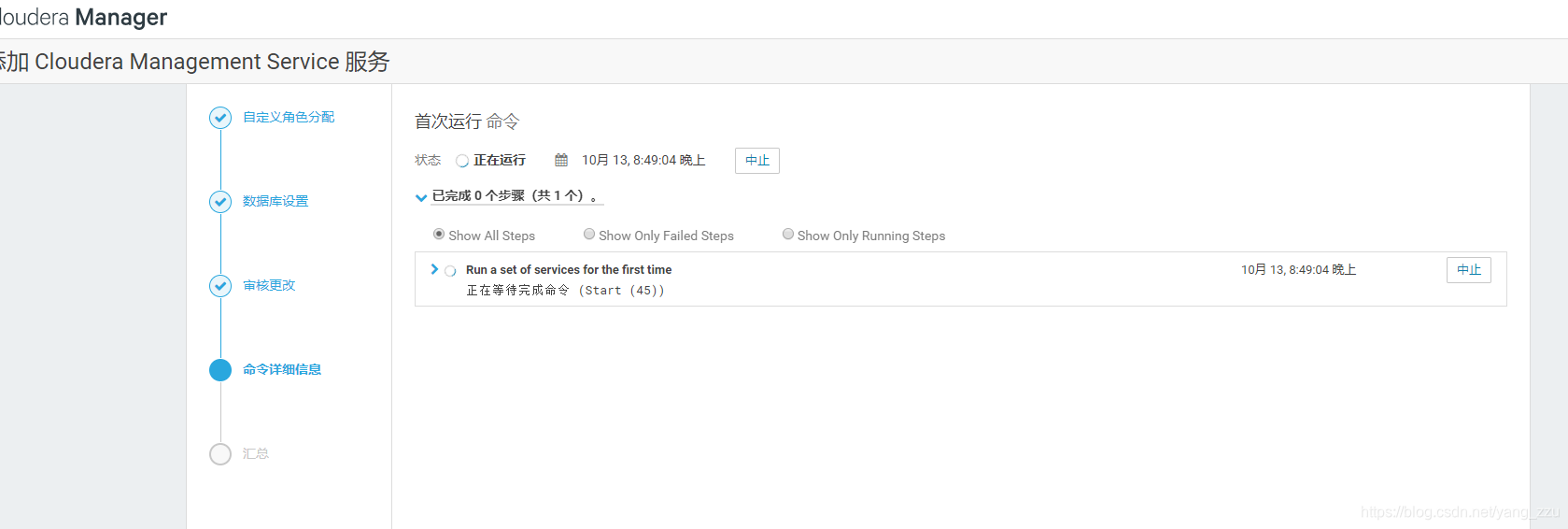Image resolution: width=1568 pixels, height=529 pixels.
Task: Click the 自定义角色分配 step checkmark circle
Action: [x=220, y=118]
